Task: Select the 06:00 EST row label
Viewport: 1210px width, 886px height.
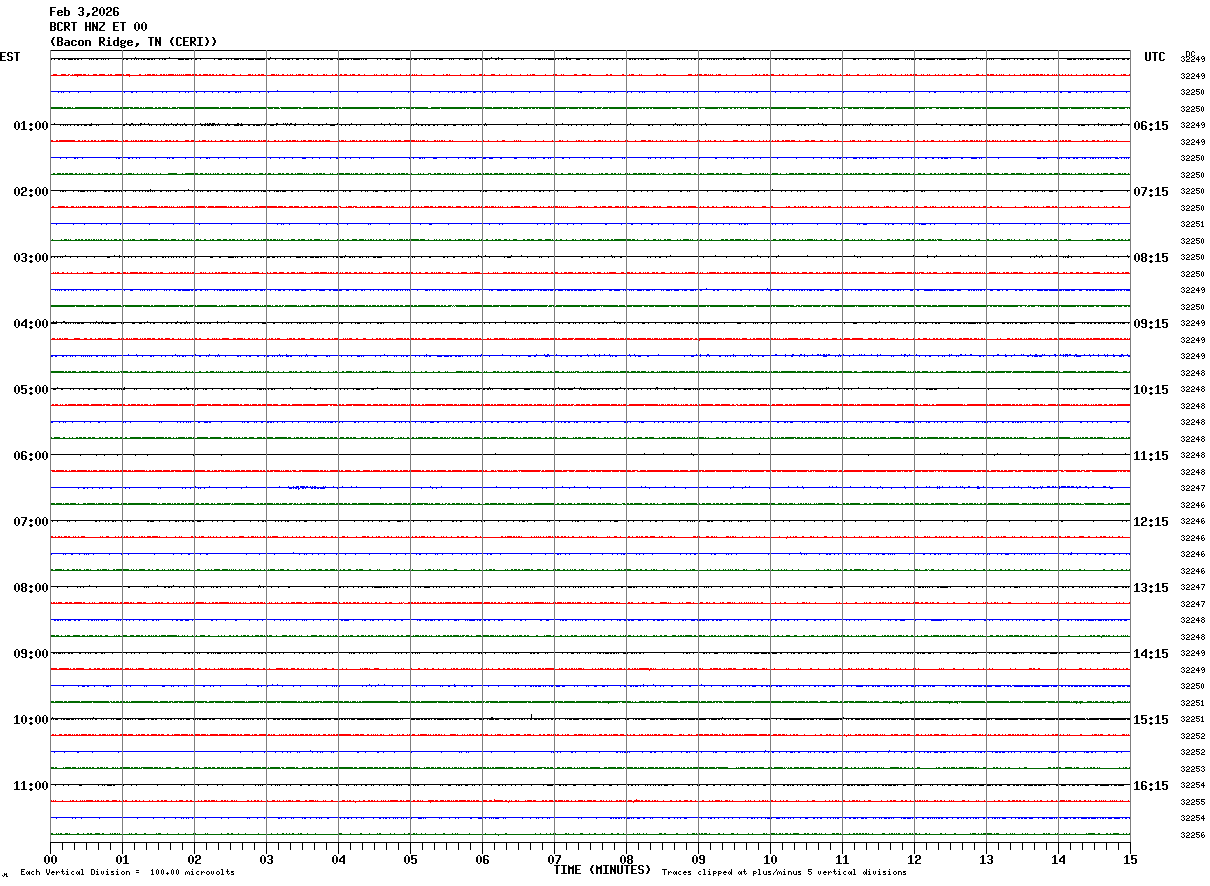Action: click(31, 456)
